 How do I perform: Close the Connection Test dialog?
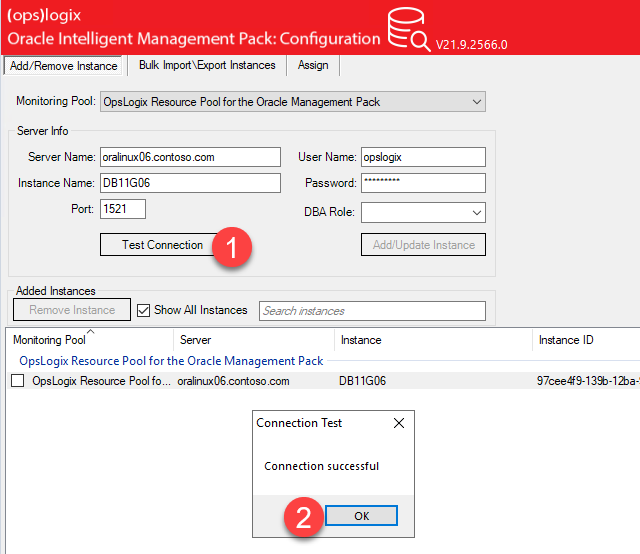(399, 423)
